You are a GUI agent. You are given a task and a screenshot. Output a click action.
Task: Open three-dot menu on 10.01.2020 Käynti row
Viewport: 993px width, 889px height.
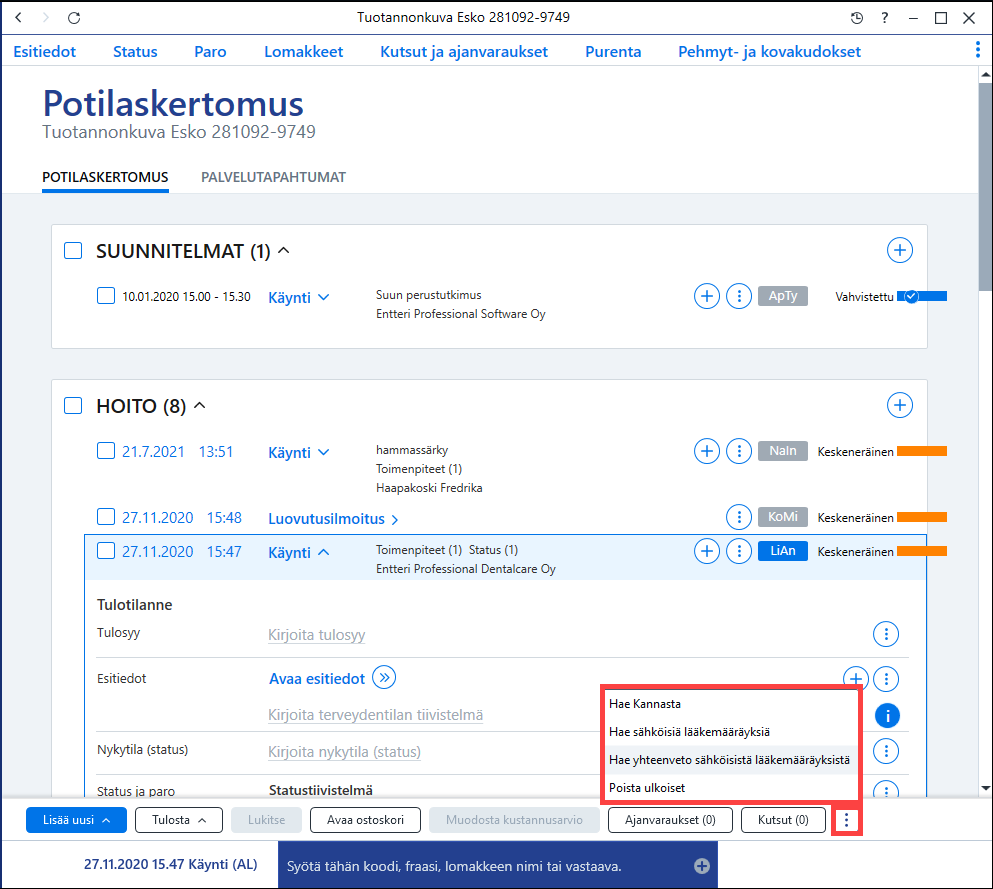(738, 296)
